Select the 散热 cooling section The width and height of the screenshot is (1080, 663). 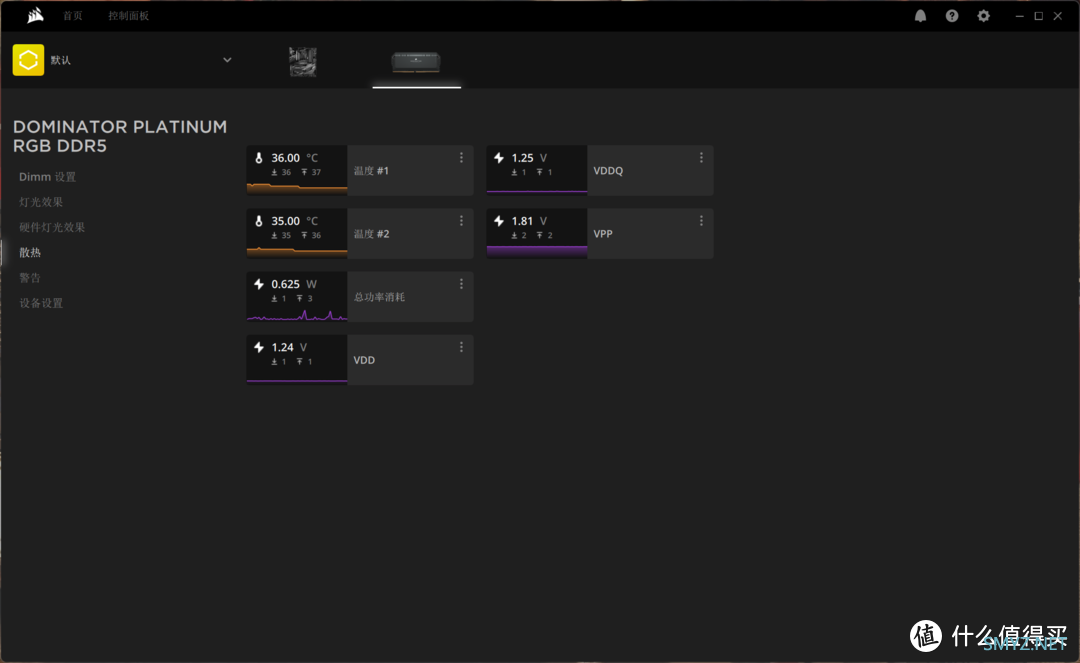tap(30, 253)
